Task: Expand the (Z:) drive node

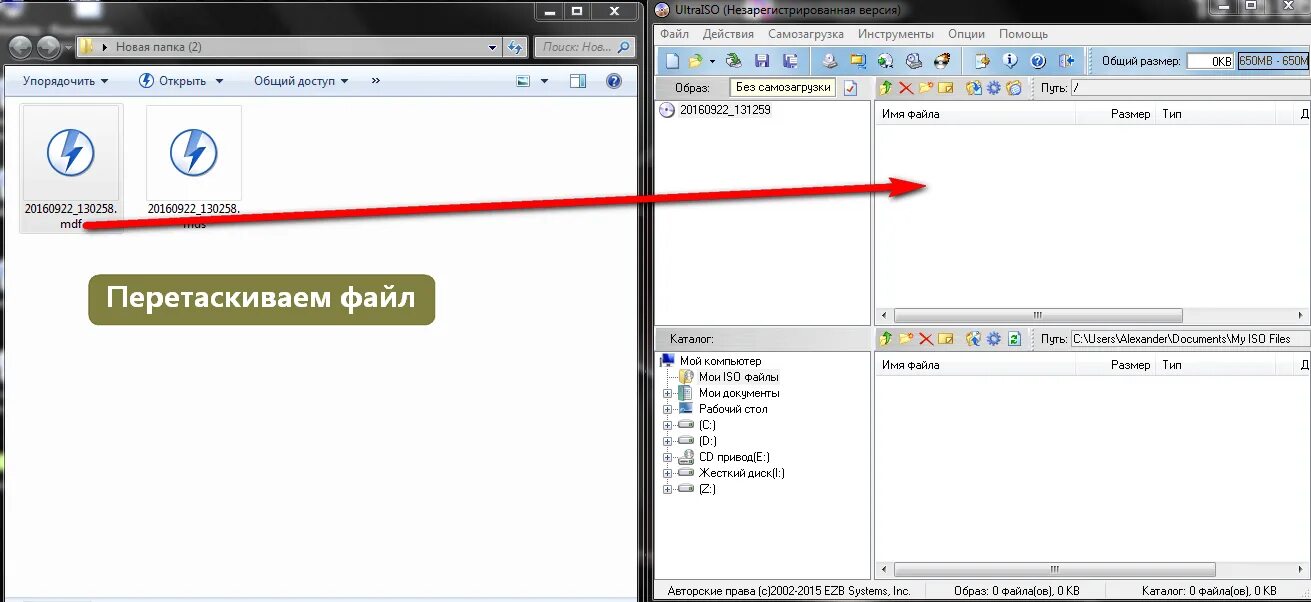Action: point(668,489)
